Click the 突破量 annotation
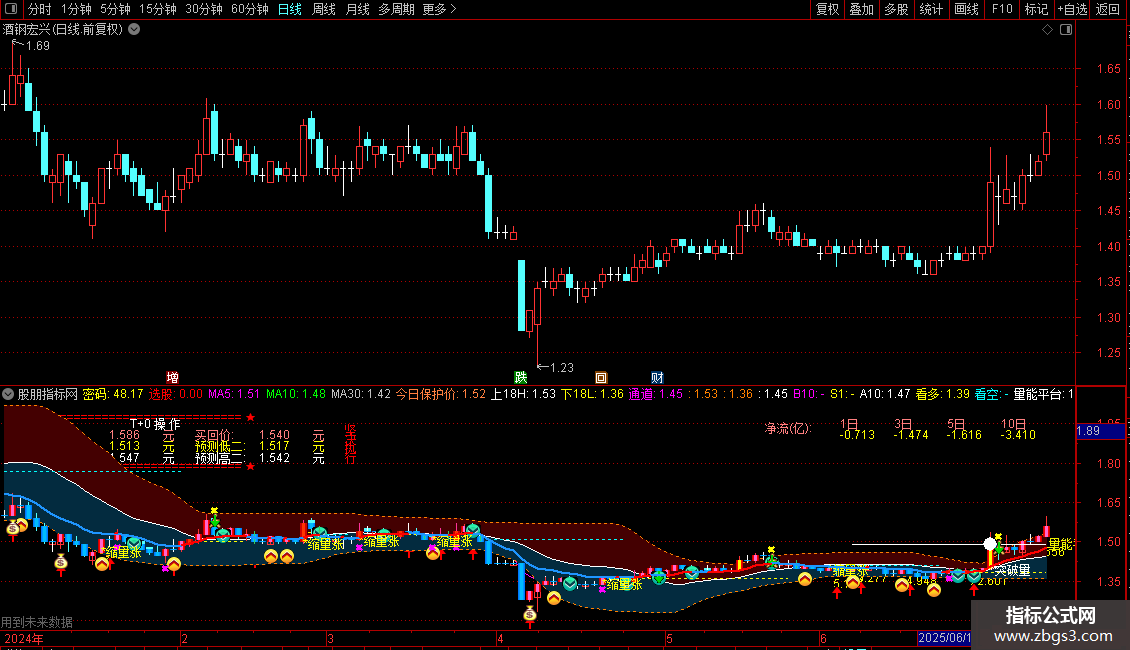The image size is (1130, 650). (x=1013, y=571)
